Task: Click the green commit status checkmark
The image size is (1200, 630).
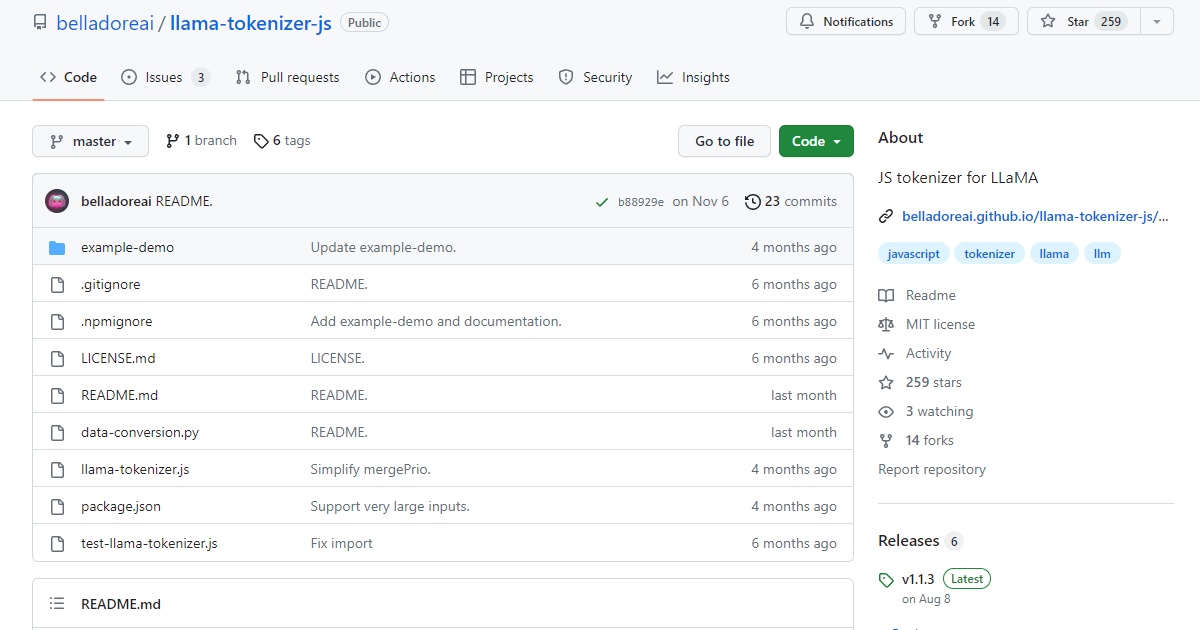Action: point(602,202)
